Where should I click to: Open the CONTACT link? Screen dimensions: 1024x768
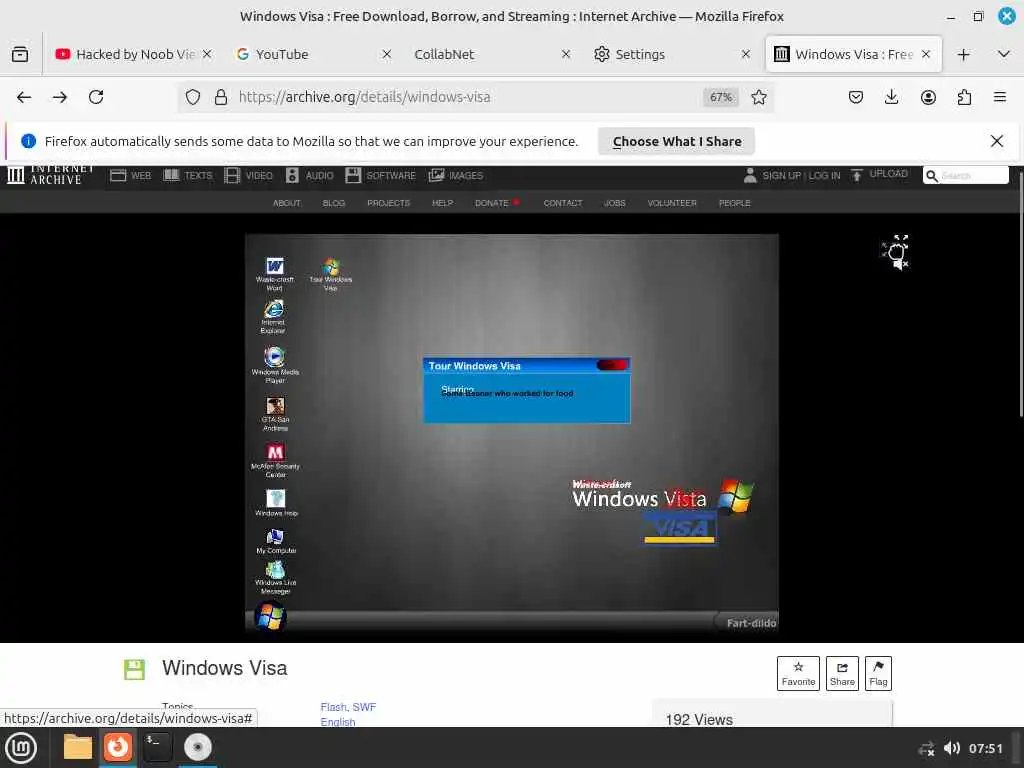coord(563,203)
